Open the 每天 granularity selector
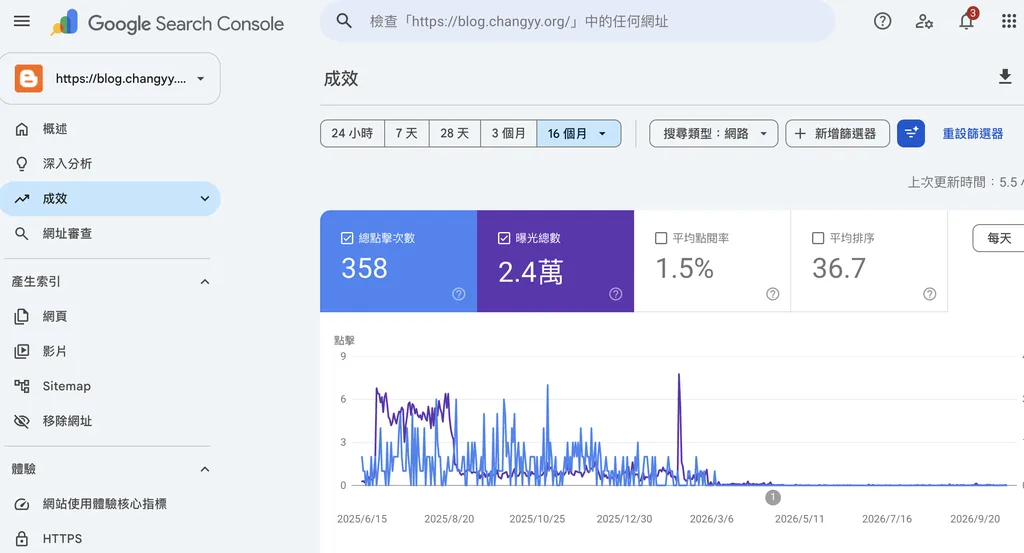 coord(998,238)
